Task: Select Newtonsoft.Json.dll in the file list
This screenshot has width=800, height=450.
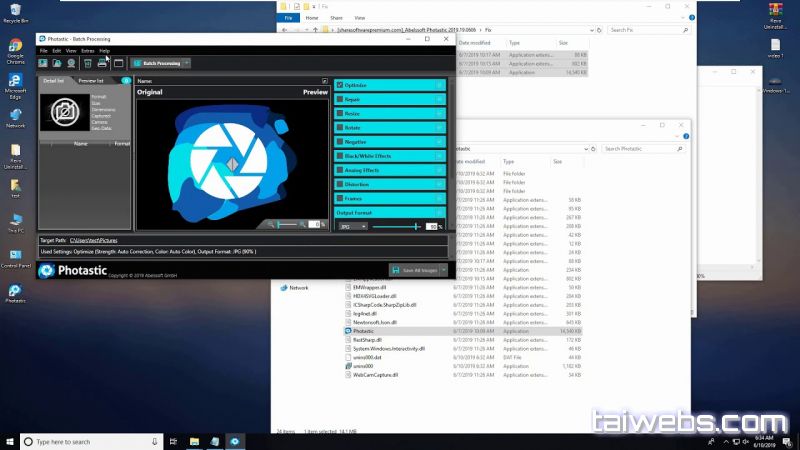Action: click(375, 322)
